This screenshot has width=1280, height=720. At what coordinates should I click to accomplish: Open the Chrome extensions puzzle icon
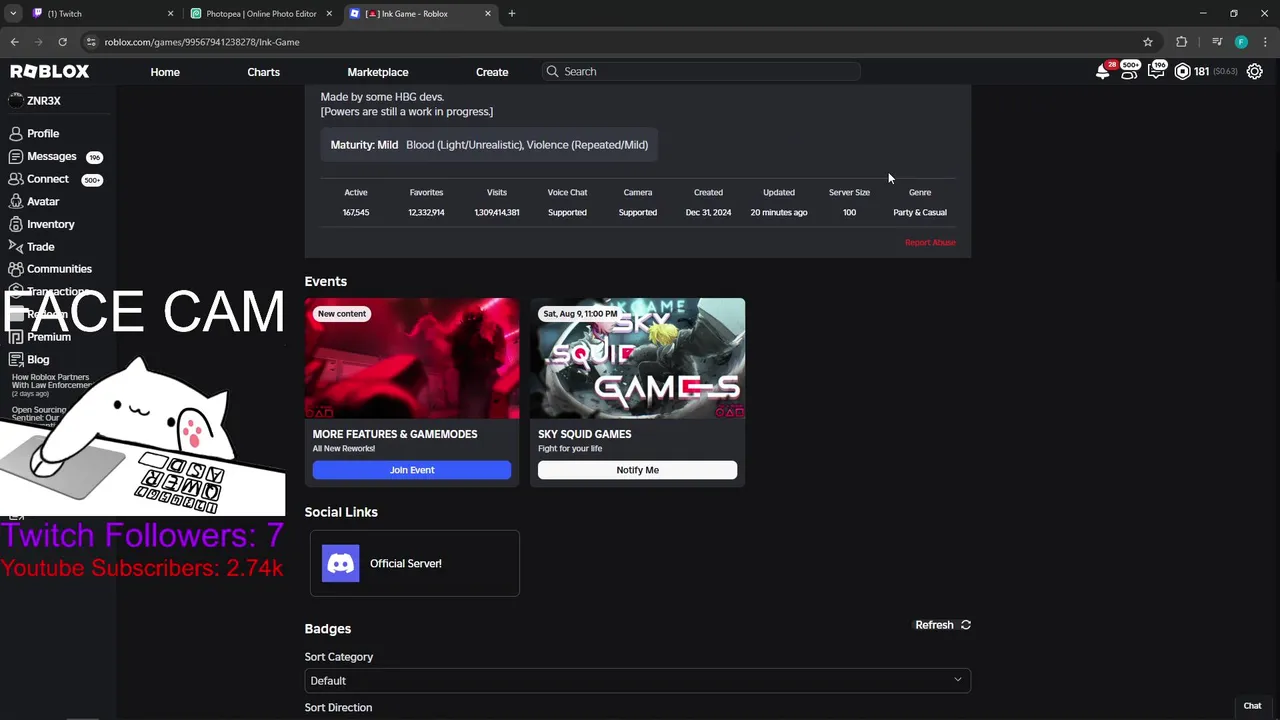[1182, 42]
